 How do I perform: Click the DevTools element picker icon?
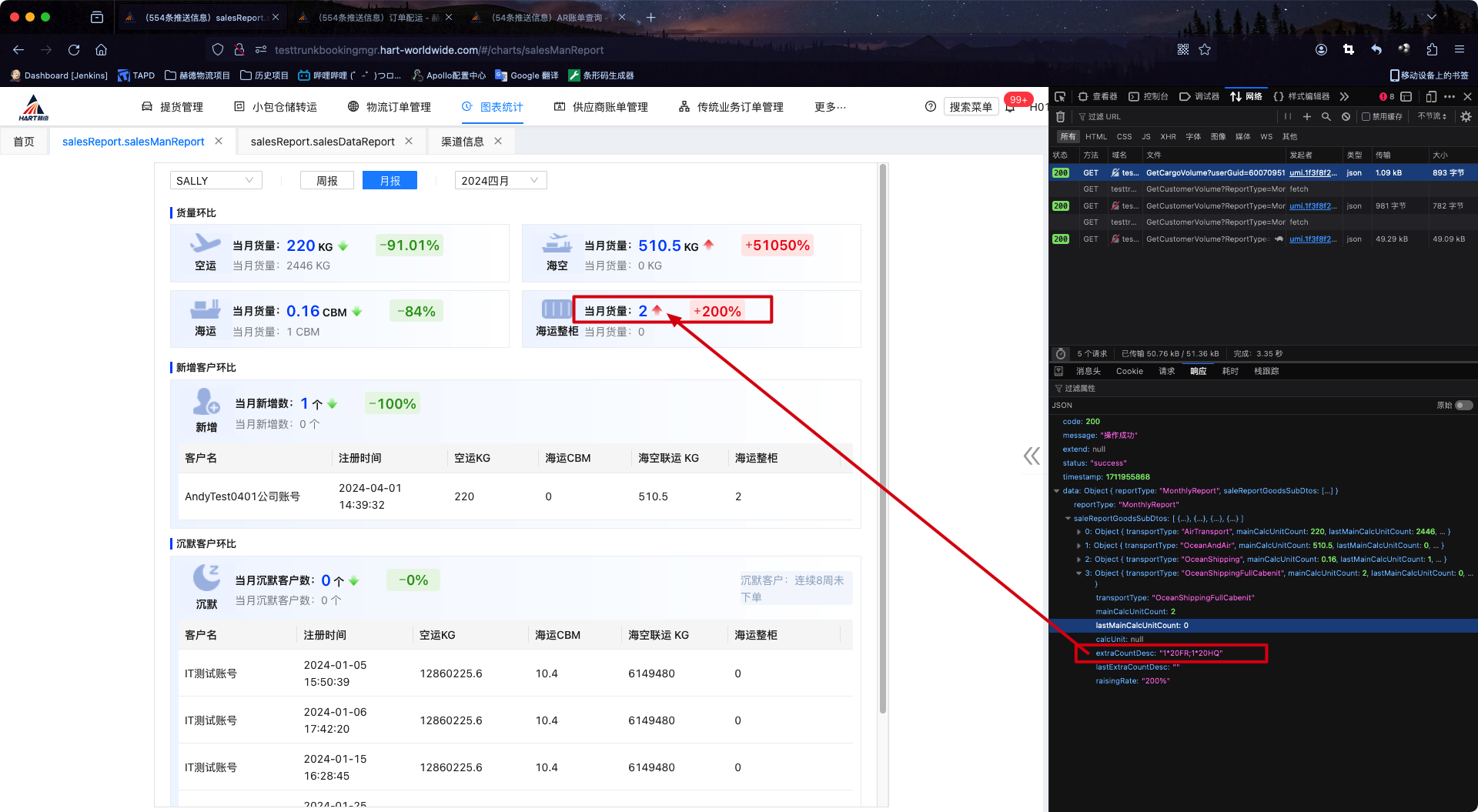pos(1060,96)
